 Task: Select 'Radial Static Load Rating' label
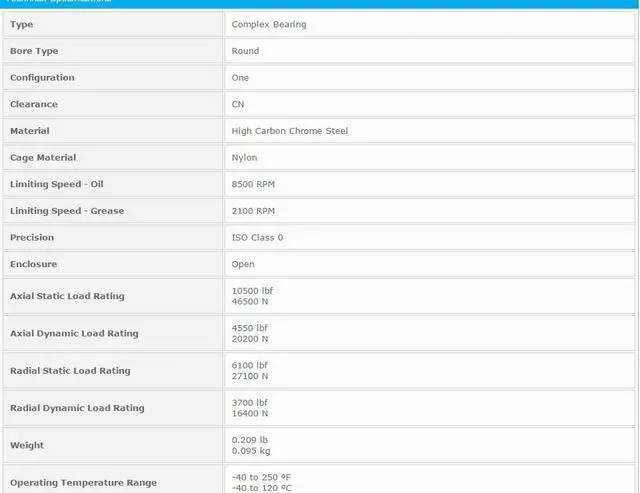pyautogui.click(x=70, y=371)
